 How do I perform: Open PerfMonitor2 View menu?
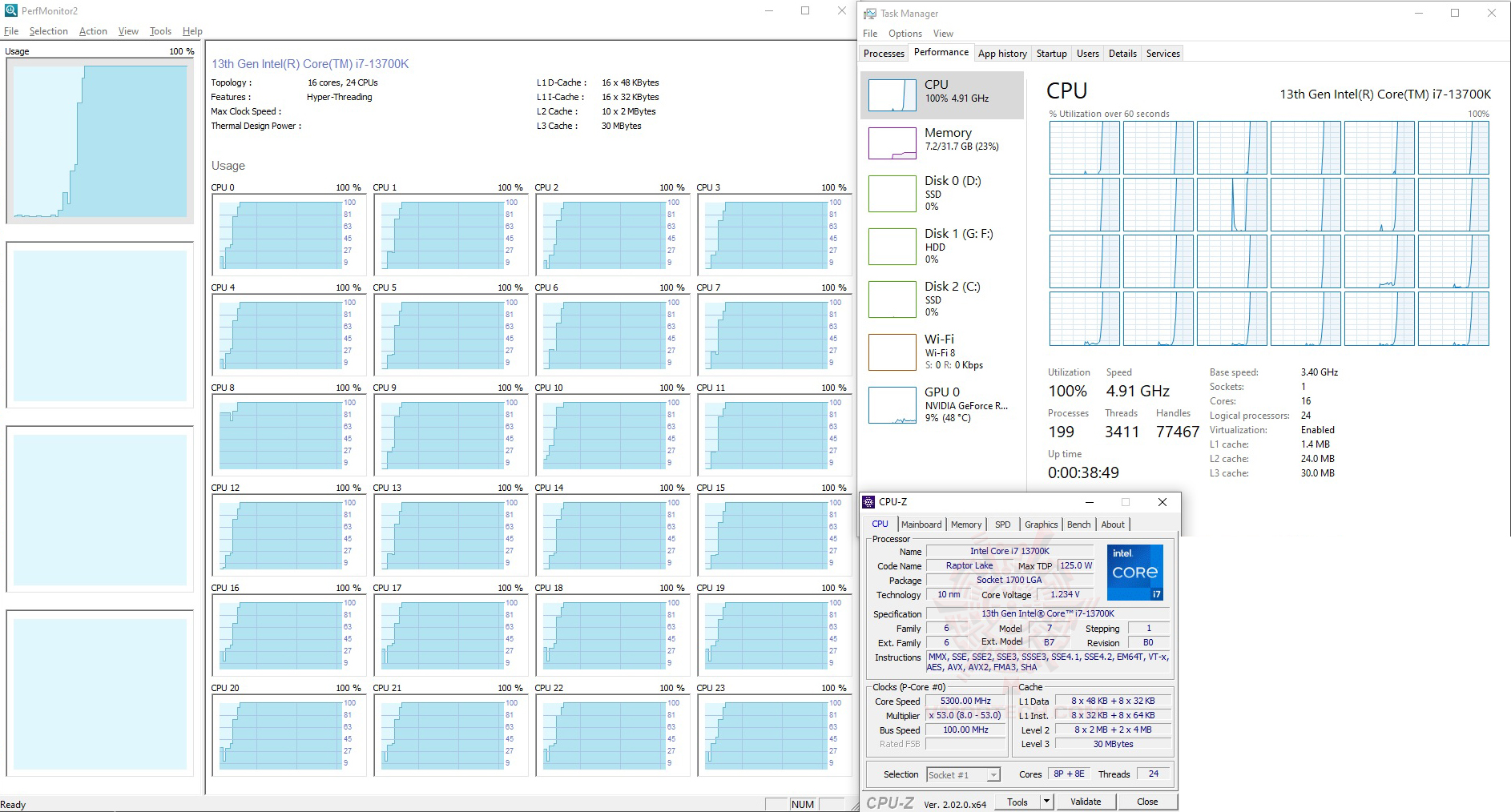(x=128, y=31)
